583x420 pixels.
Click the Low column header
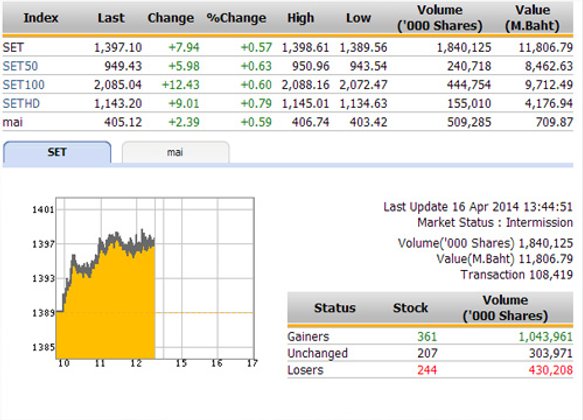coord(358,18)
